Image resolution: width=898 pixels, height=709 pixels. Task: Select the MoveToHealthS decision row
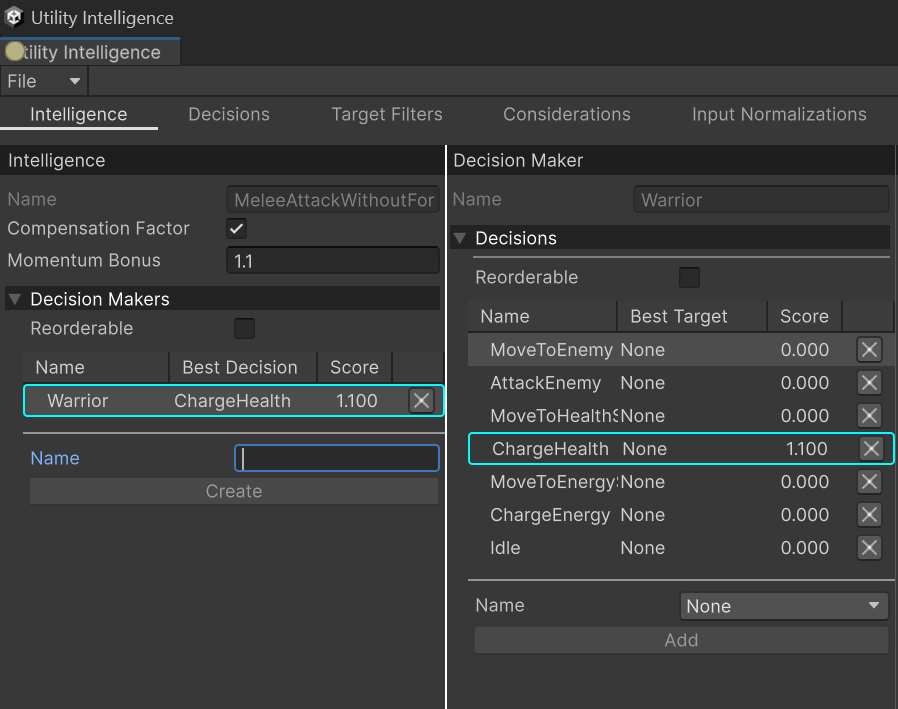tap(681, 416)
